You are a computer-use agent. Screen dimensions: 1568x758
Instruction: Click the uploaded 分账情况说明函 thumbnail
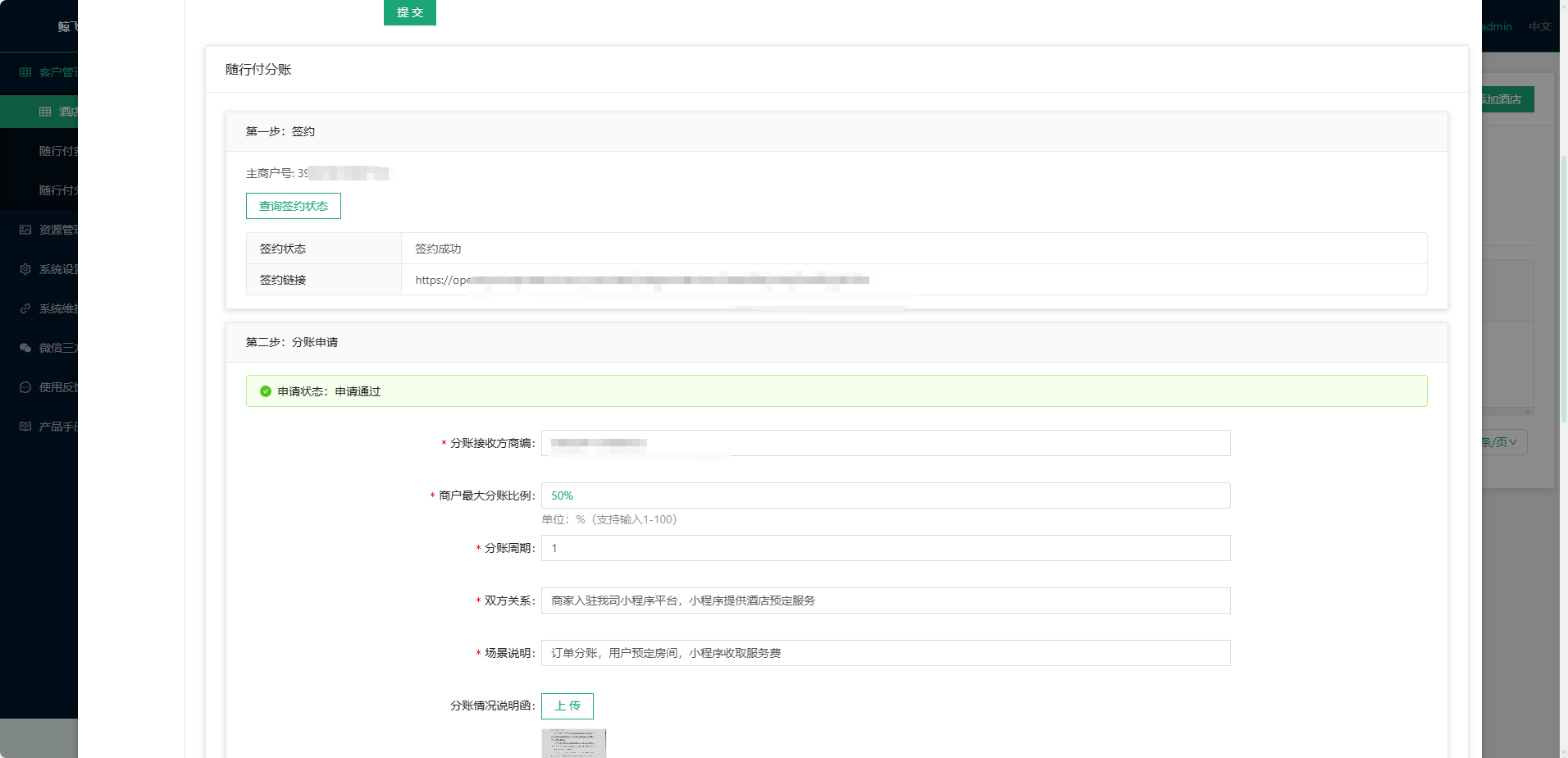coord(573,743)
